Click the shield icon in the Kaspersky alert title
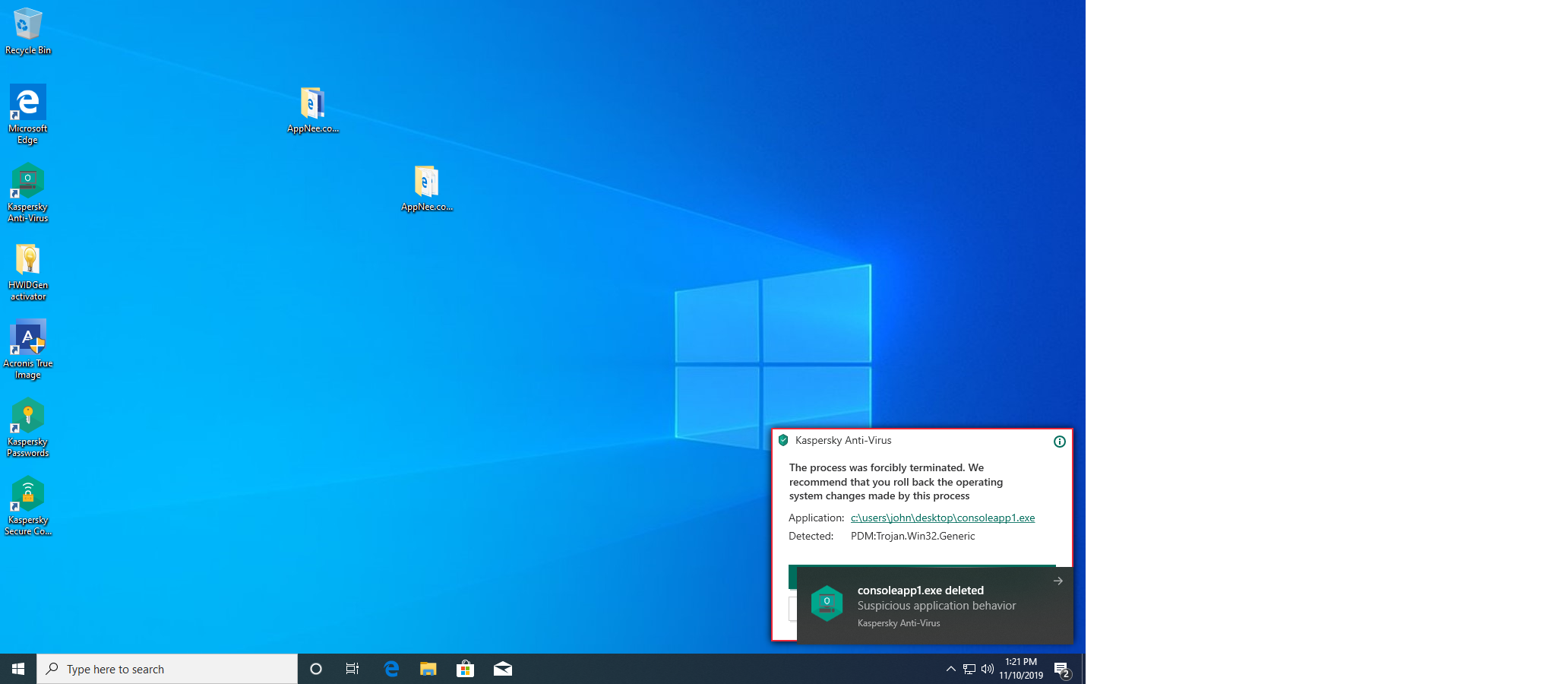Screen dimensions: 1568x684 click(x=783, y=440)
